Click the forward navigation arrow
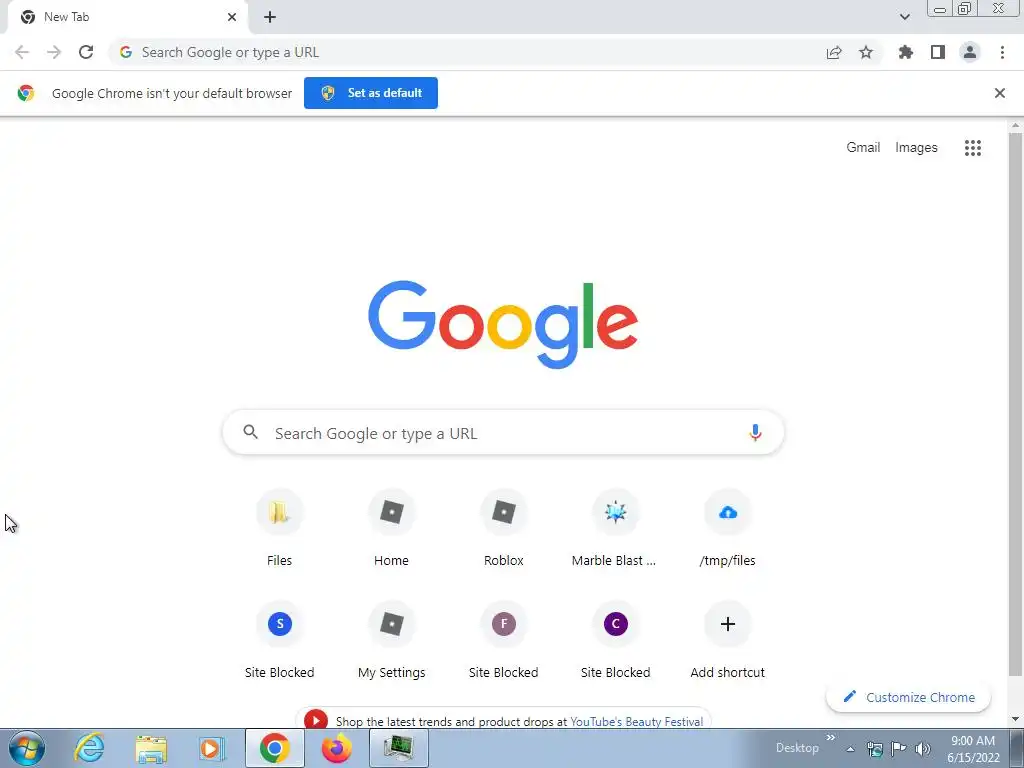Screen dimensions: 1024x768 (54, 52)
